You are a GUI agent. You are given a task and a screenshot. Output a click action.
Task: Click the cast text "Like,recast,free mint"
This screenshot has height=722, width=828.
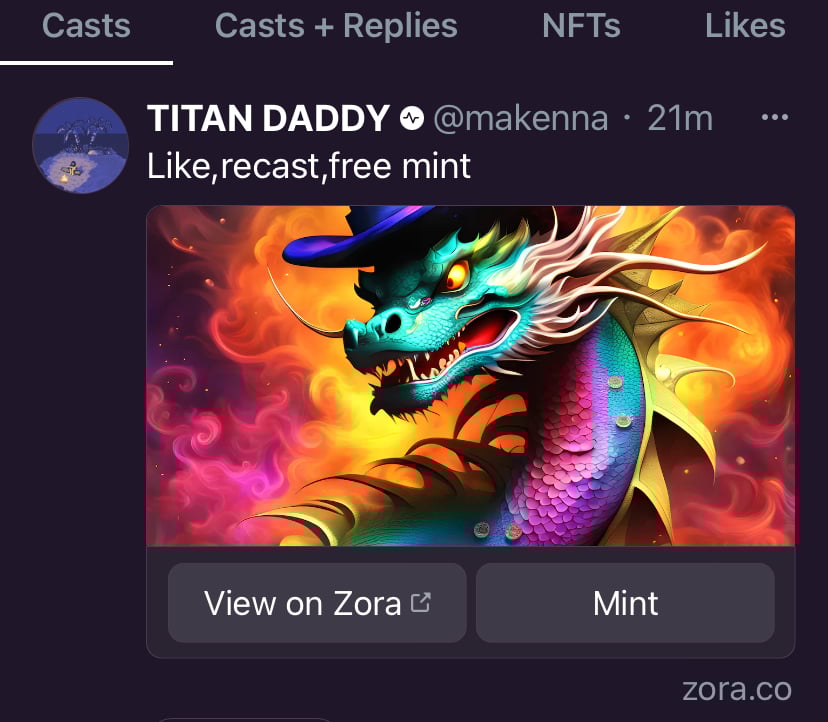point(308,166)
